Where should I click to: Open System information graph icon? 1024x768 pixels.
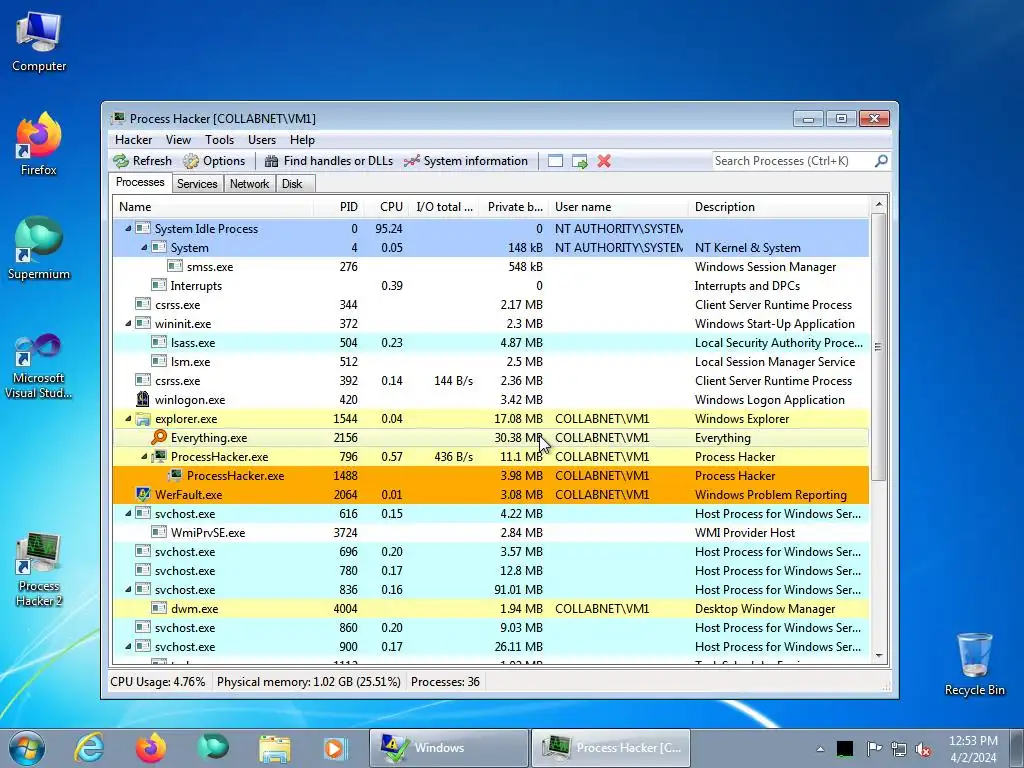[411, 161]
